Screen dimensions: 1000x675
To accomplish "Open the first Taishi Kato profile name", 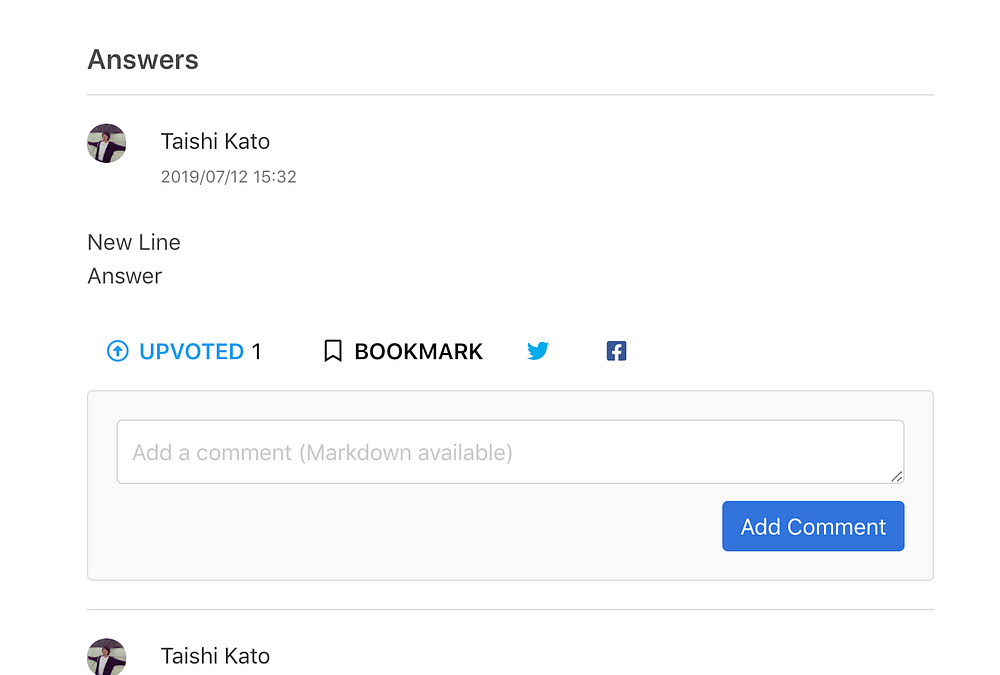I will click(x=215, y=141).
